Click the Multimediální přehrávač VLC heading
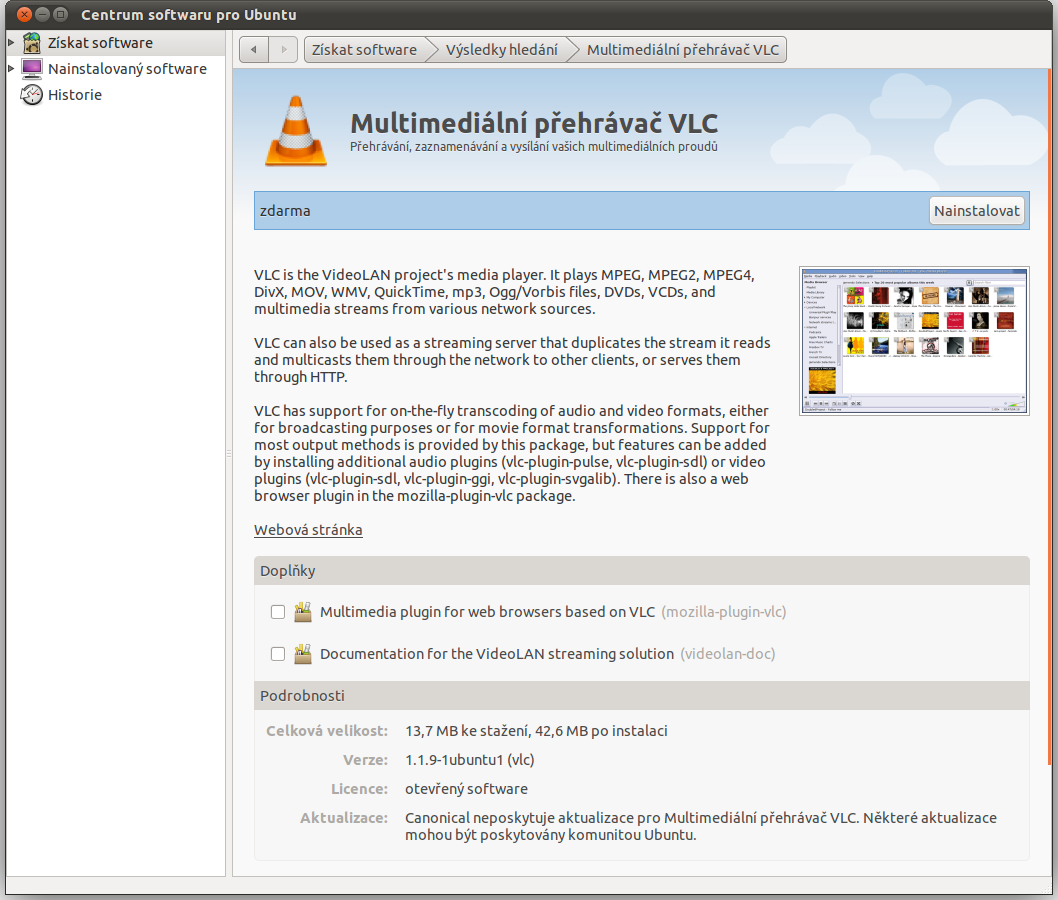 [534, 123]
